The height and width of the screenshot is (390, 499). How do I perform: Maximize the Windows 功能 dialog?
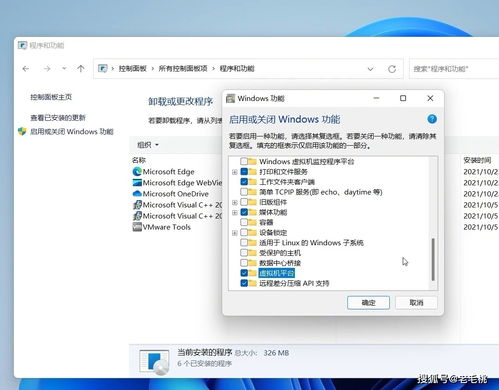point(403,98)
